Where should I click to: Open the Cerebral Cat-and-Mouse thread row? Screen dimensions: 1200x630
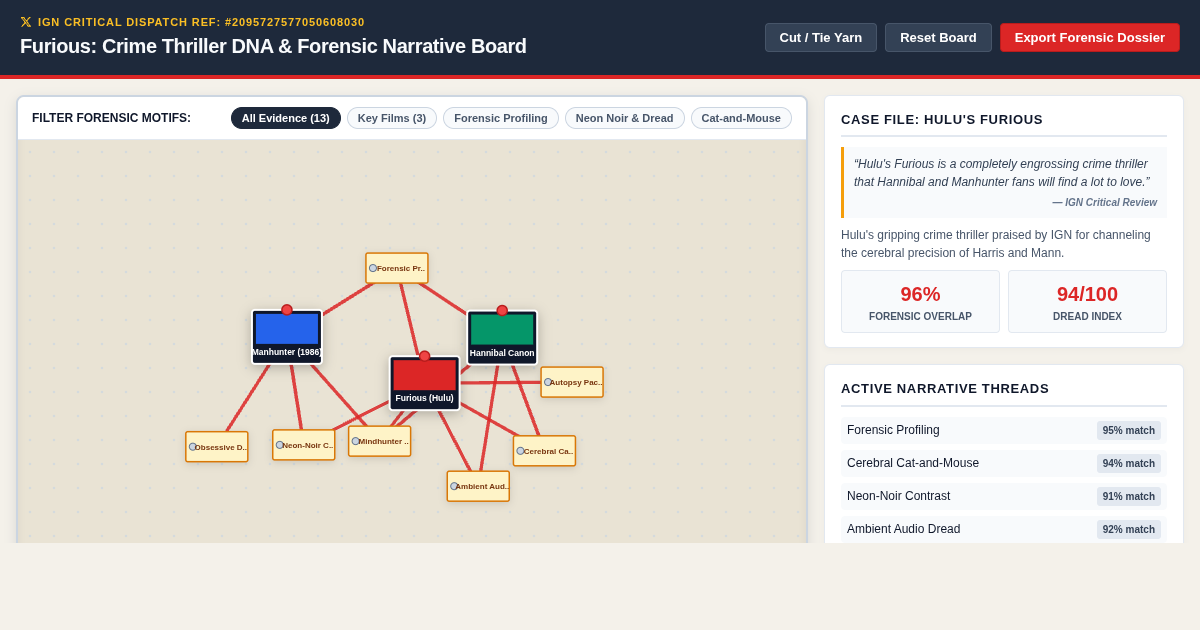tap(1004, 463)
